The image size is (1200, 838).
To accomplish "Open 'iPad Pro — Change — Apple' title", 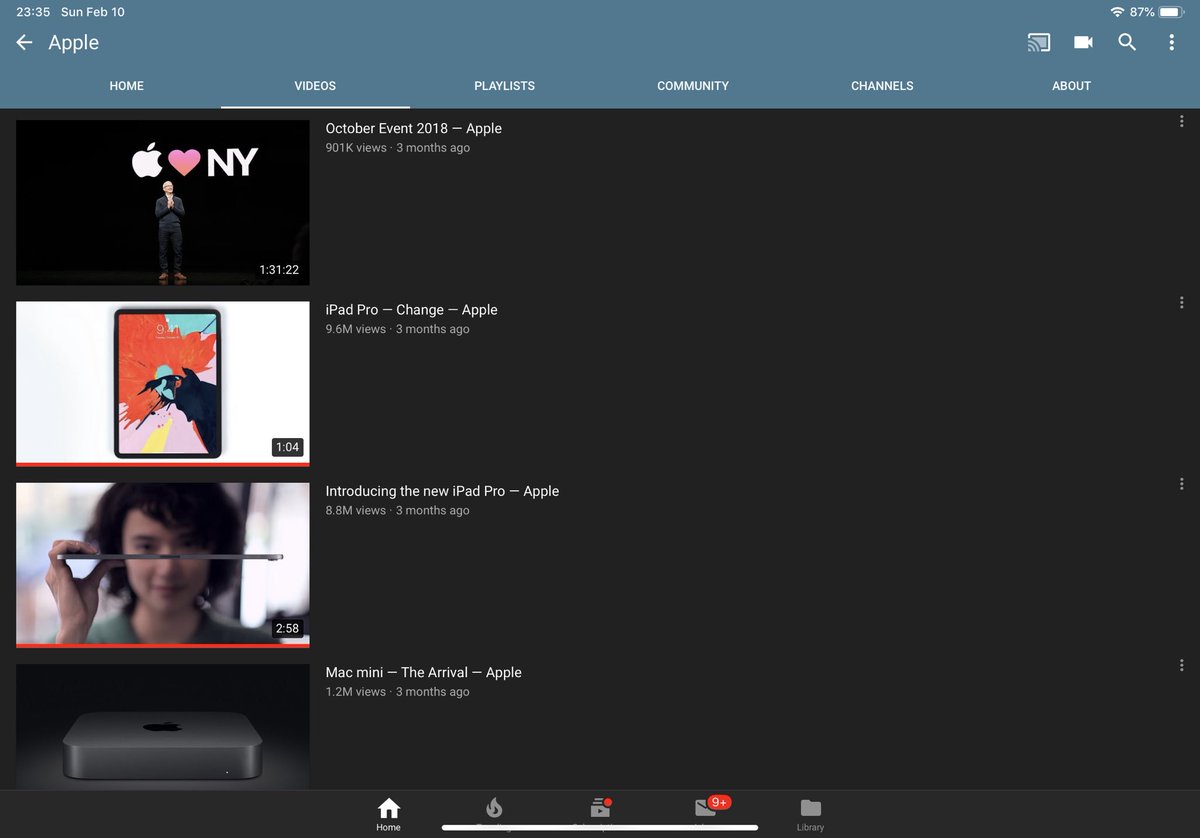I will (411, 310).
